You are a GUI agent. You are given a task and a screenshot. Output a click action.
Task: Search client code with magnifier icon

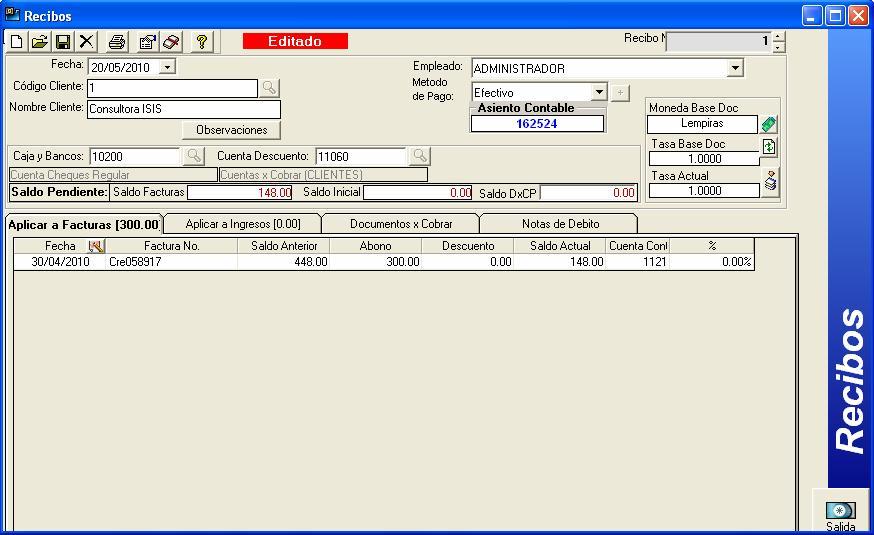[x=269, y=87]
